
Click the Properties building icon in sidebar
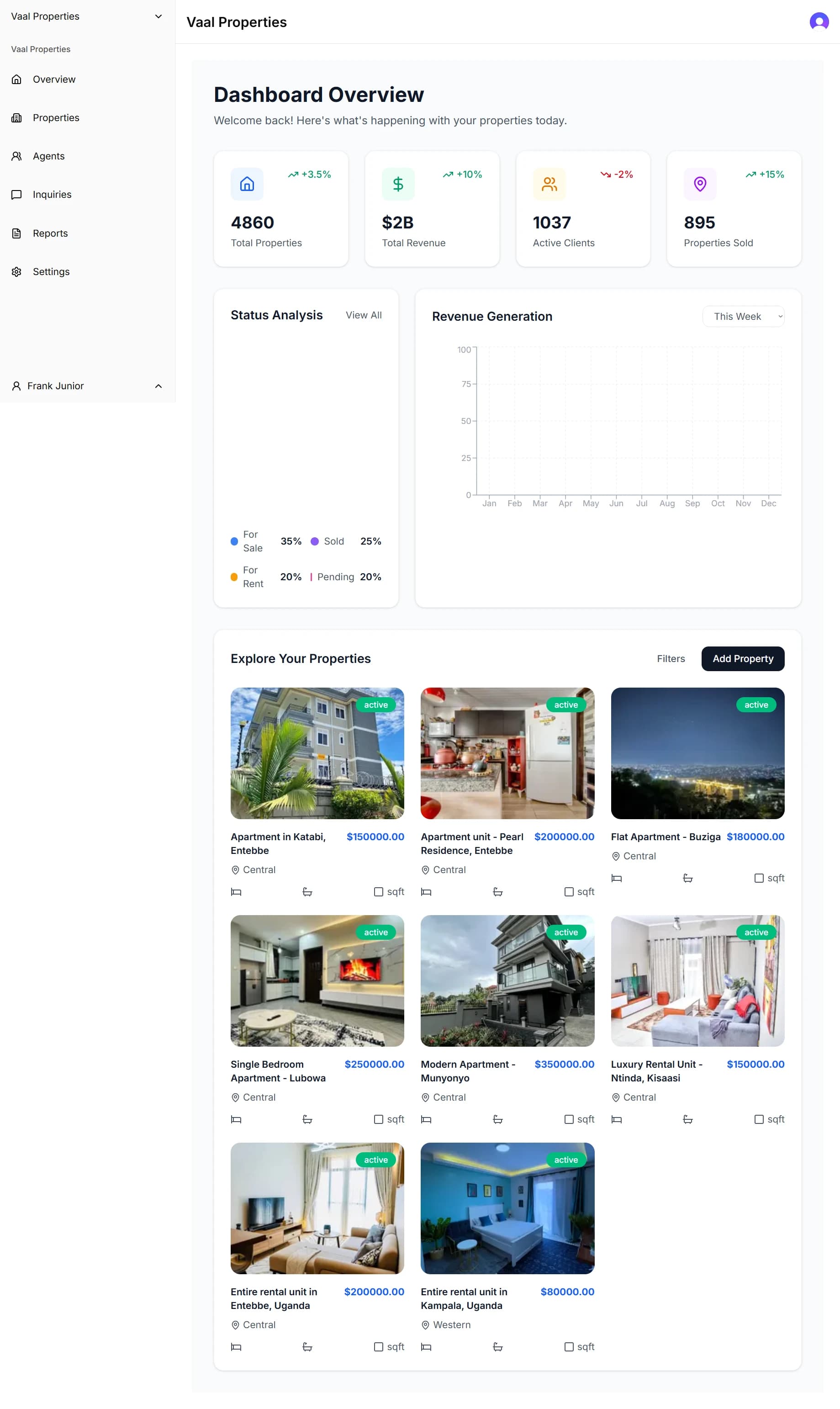point(16,118)
